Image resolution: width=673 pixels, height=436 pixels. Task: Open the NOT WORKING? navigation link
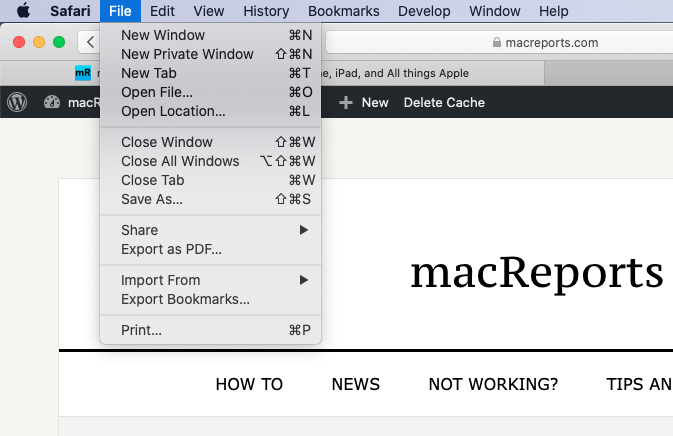pyautogui.click(x=493, y=384)
